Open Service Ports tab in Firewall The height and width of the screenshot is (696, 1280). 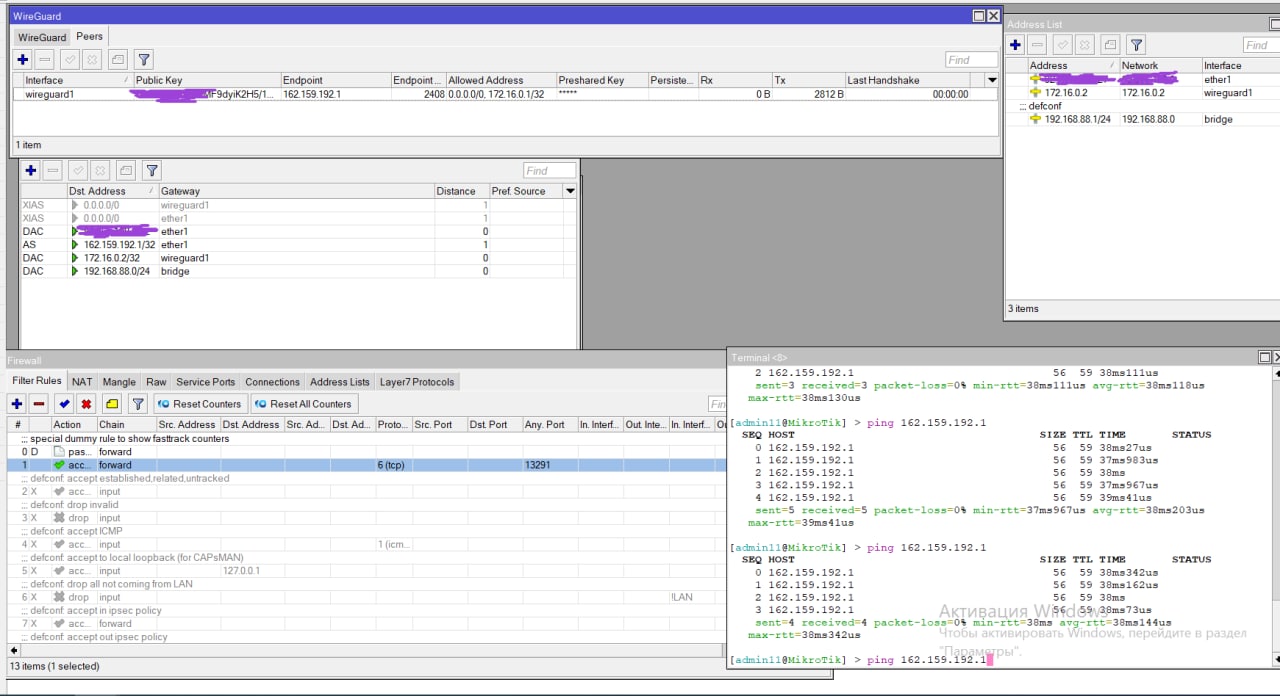click(x=206, y=382)
